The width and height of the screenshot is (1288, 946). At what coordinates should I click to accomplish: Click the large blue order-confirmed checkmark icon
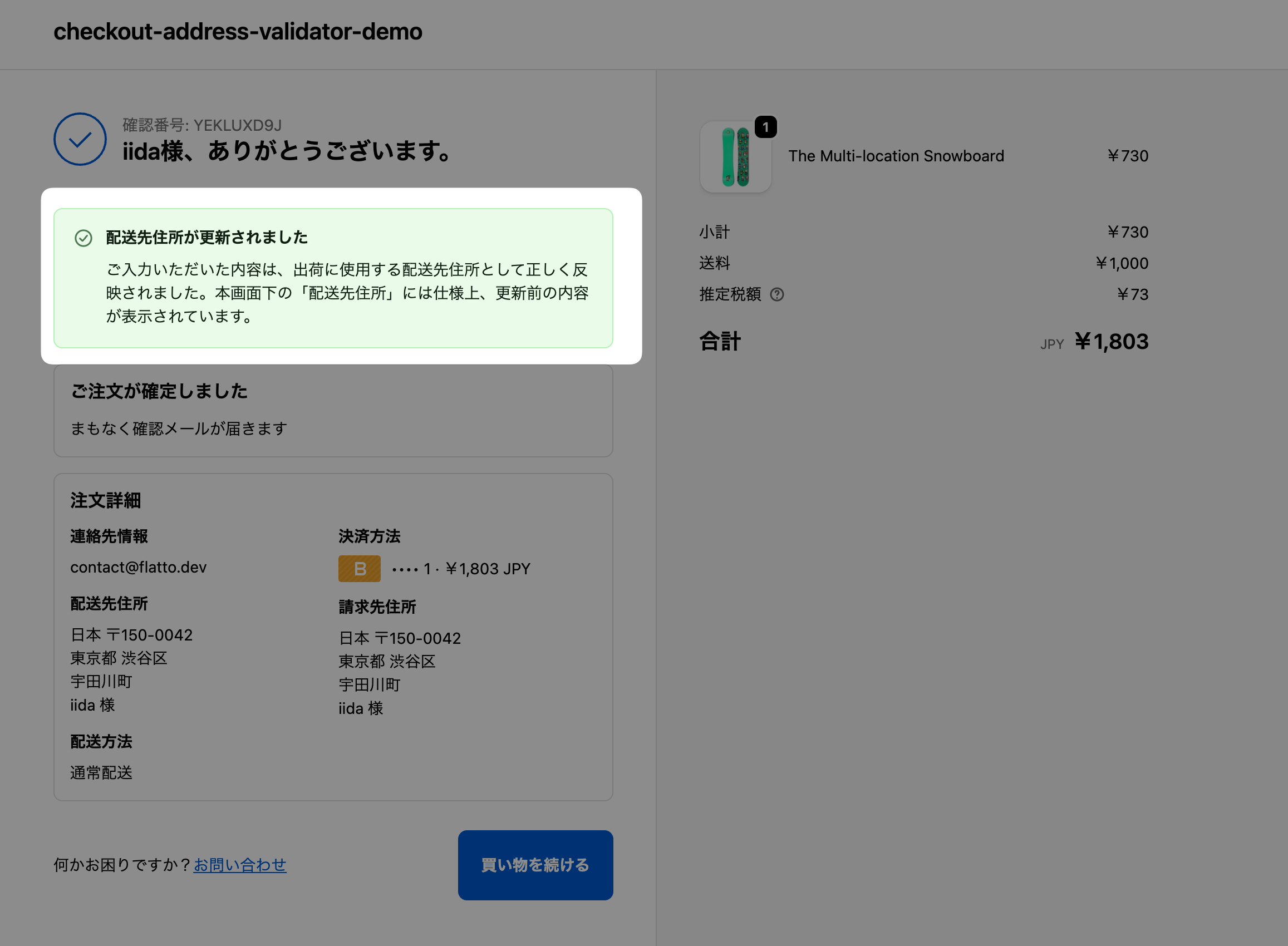(80, 139)
